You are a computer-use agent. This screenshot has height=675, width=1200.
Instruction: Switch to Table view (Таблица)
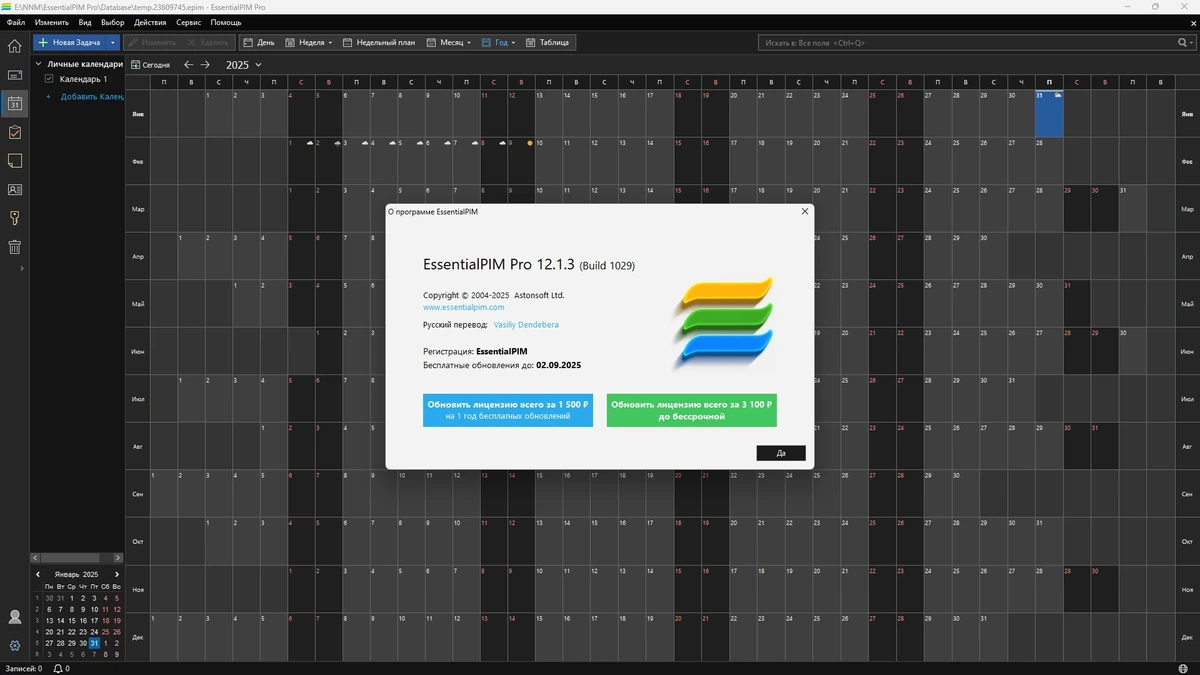(x=548, y=43)
